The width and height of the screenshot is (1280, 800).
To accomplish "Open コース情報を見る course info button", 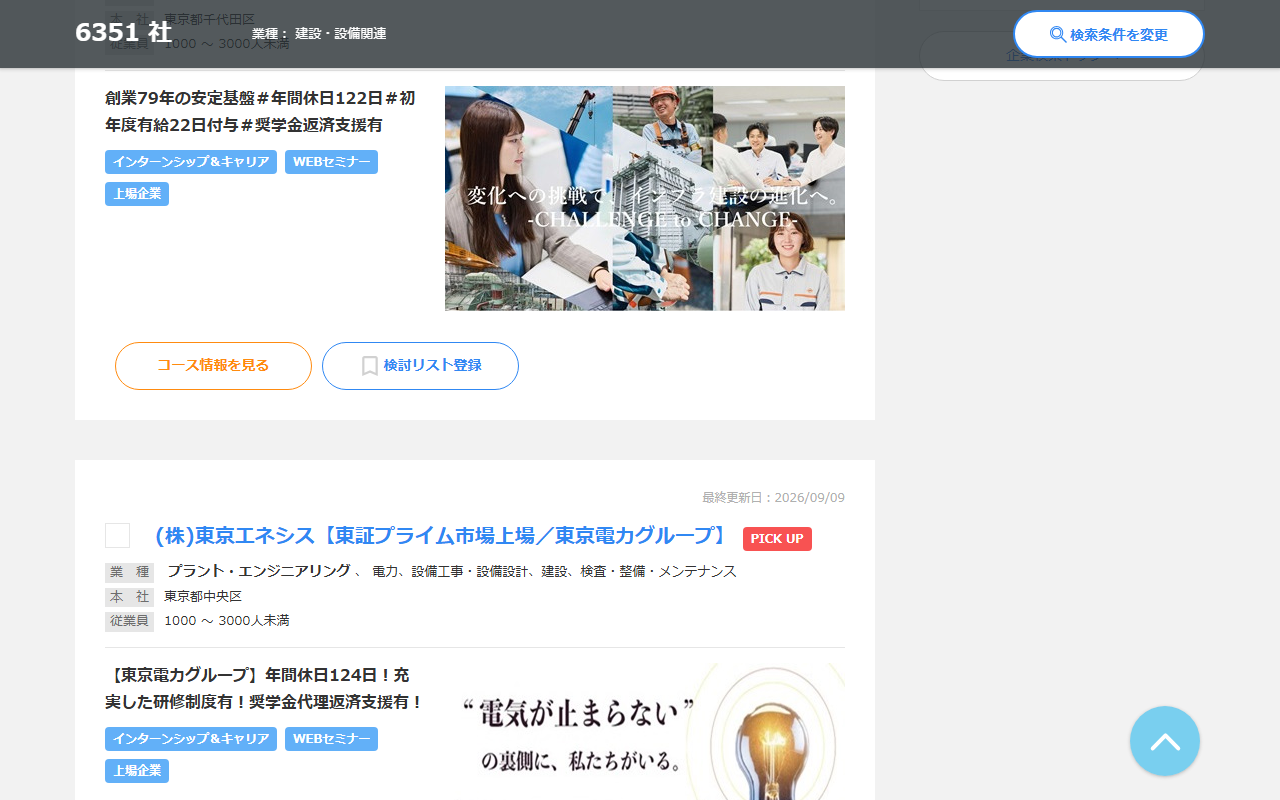I will coord(213,366).
